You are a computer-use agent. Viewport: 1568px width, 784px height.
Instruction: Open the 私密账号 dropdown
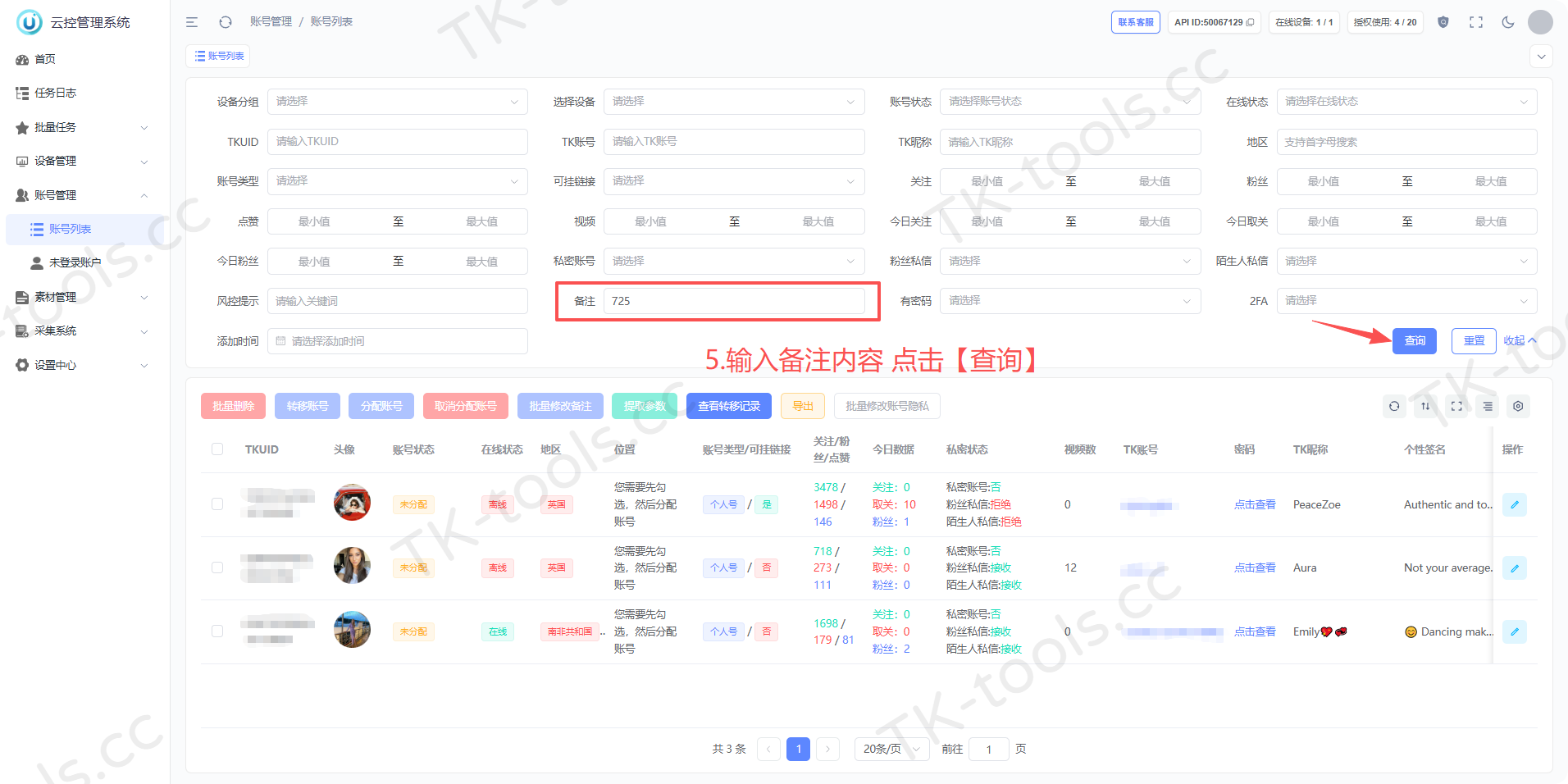734,261
